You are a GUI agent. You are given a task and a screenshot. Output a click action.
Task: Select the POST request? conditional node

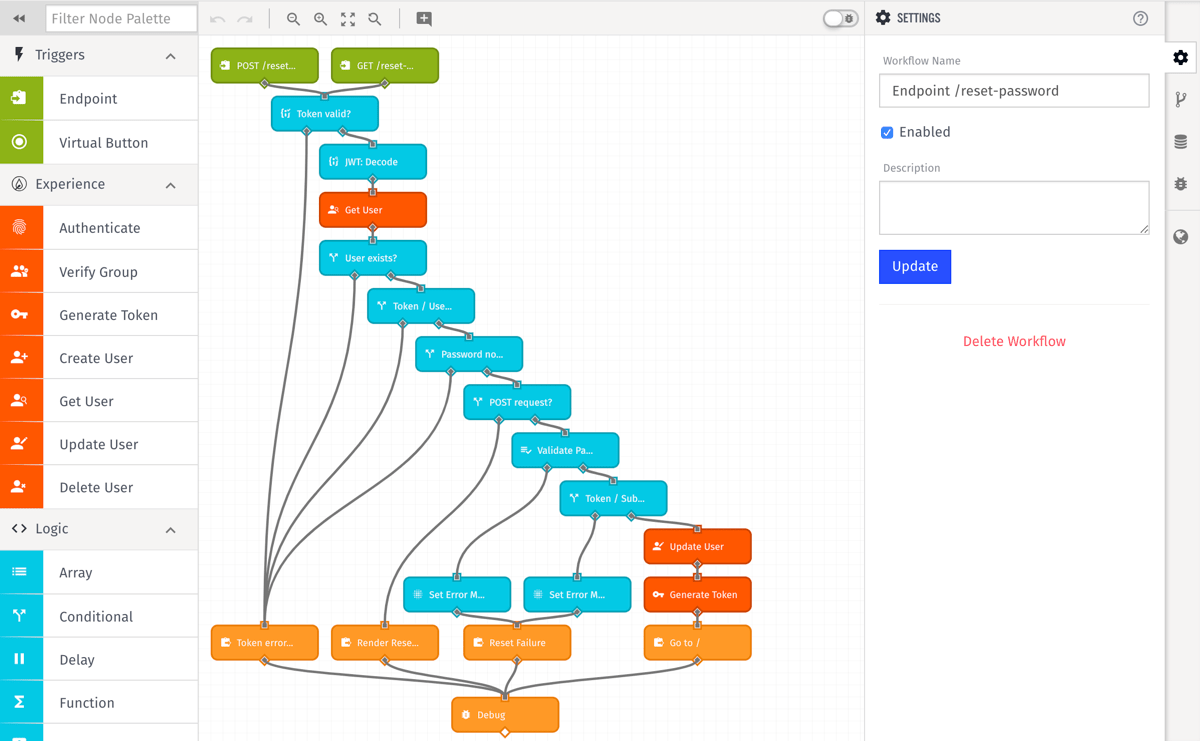pos(517,402)
